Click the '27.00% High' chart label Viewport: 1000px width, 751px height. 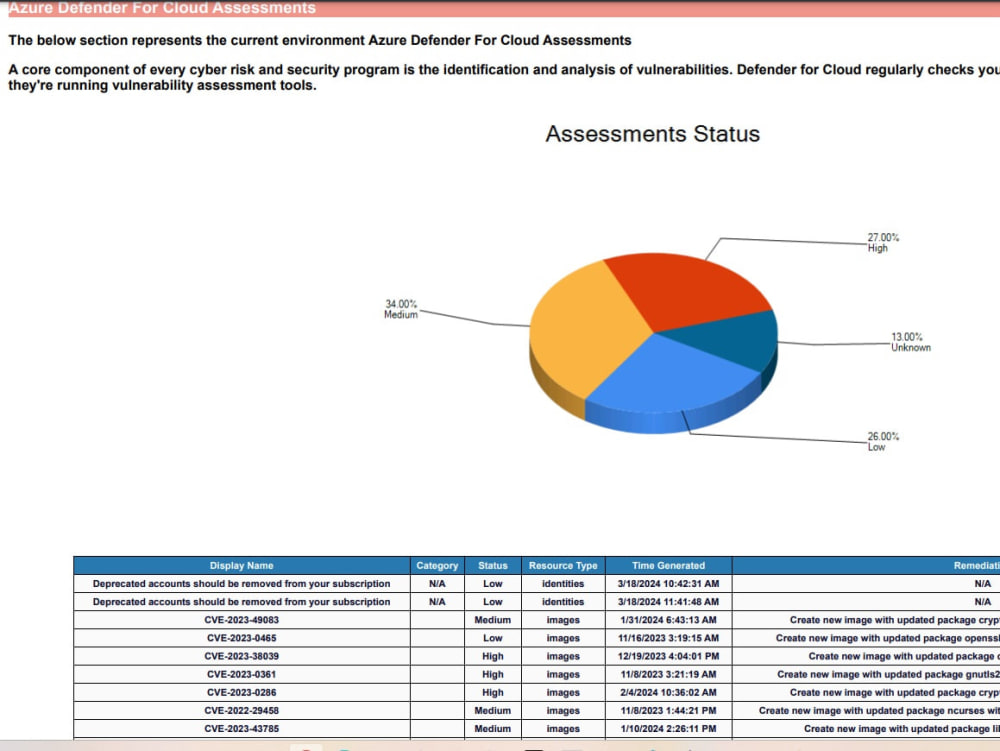coord(883,242)
